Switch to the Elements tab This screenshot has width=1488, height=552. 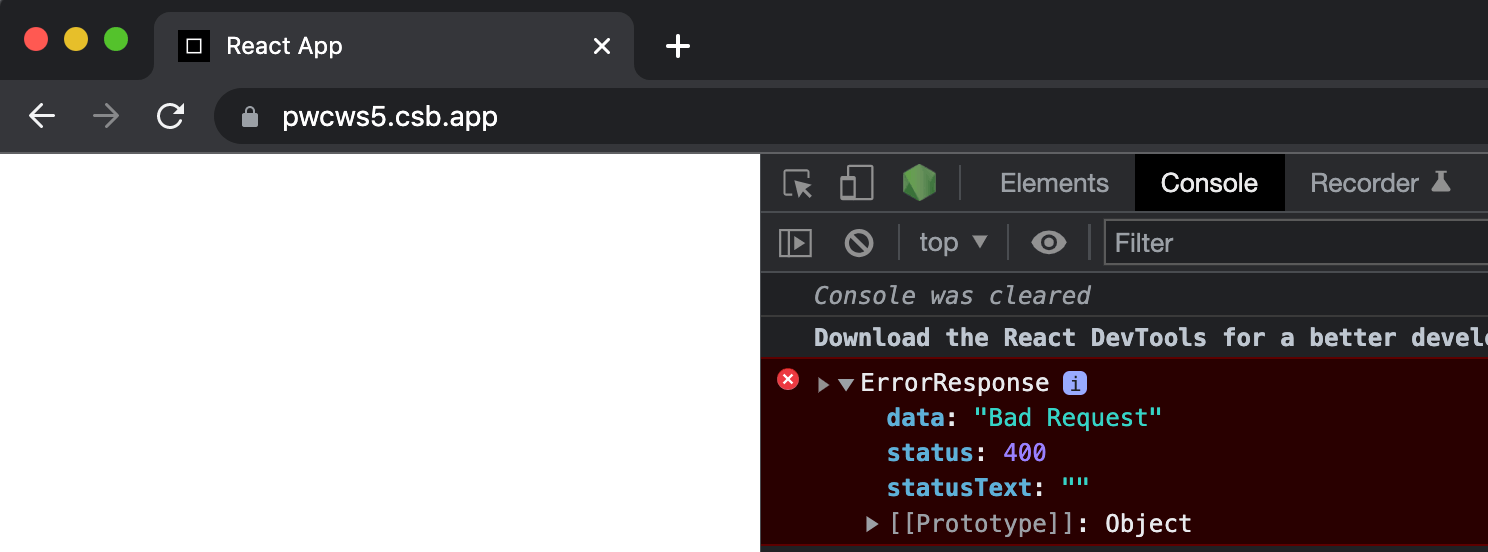1054,183
